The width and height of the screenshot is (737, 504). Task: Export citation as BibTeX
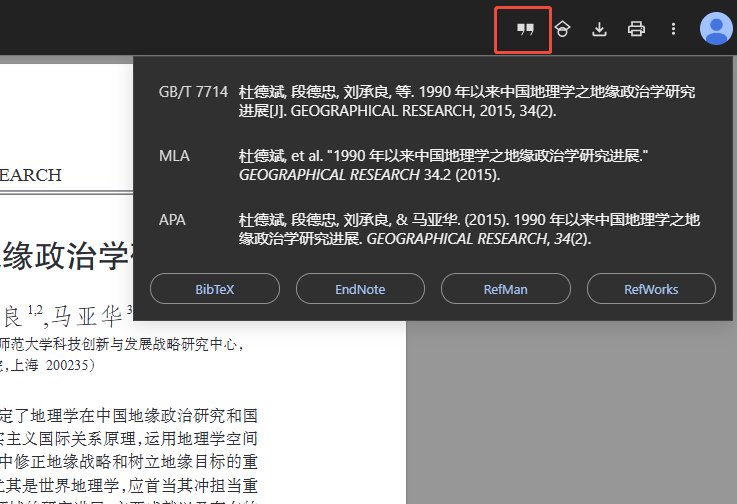pos(215,289)
